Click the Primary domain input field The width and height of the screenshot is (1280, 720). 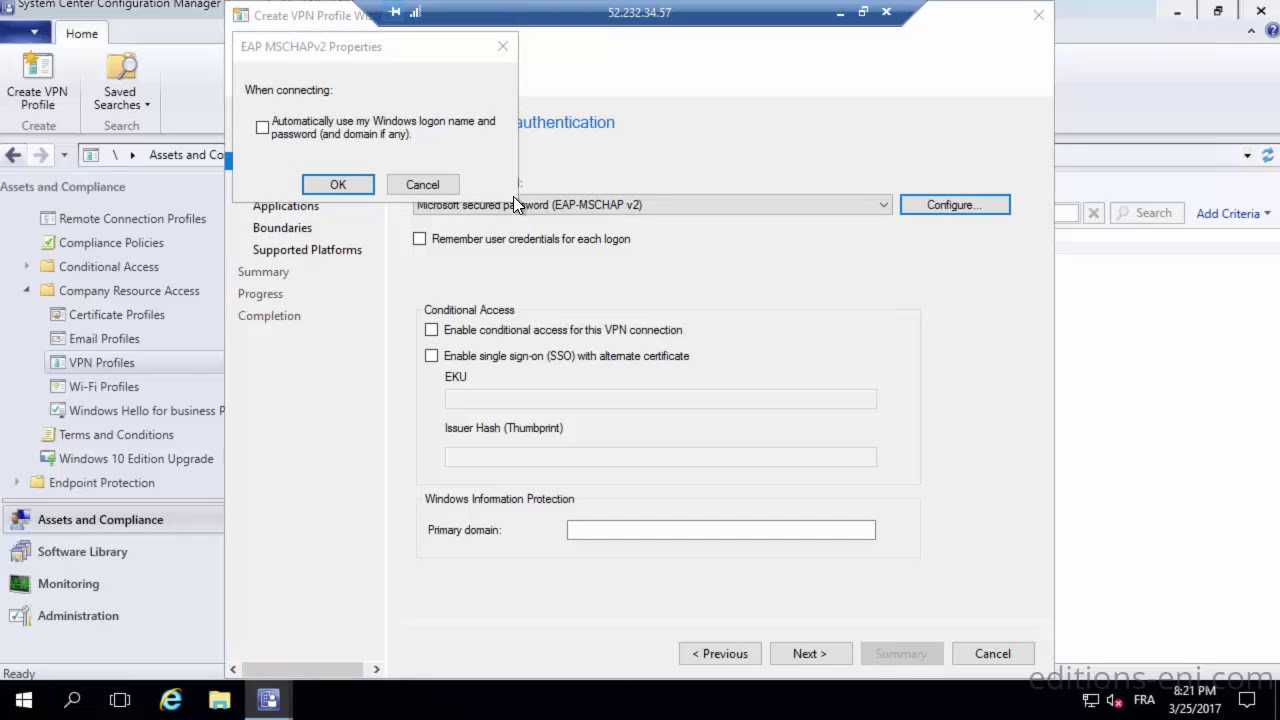click(x=721, y=530)
